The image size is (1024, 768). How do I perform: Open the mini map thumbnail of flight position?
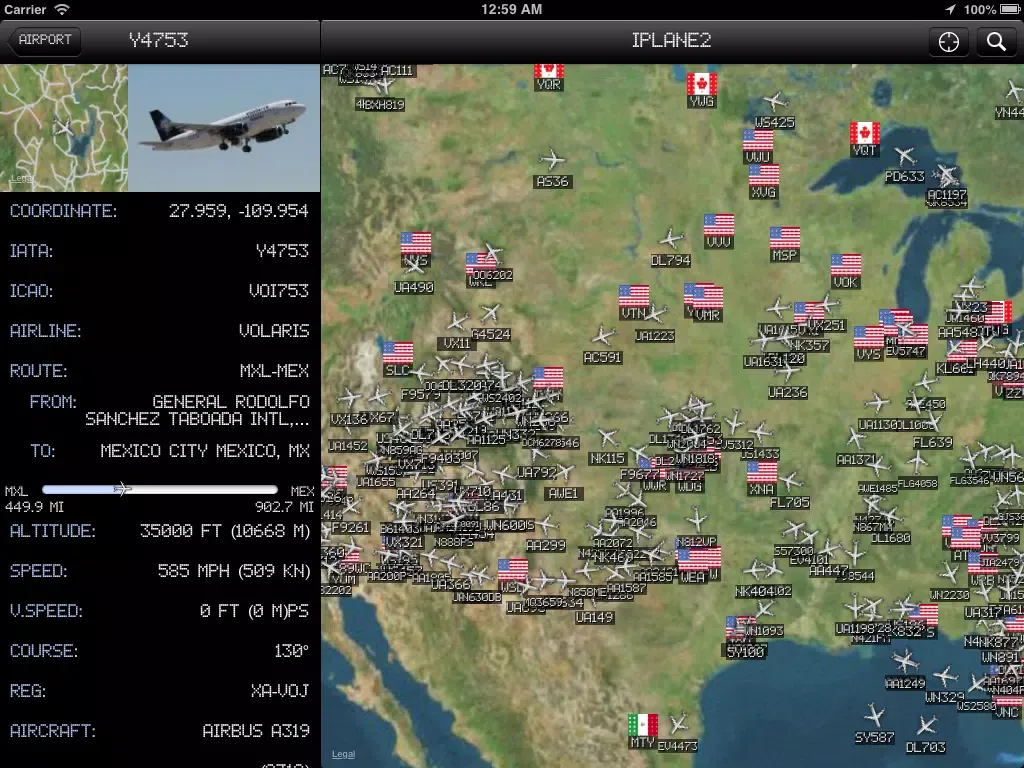64,128
